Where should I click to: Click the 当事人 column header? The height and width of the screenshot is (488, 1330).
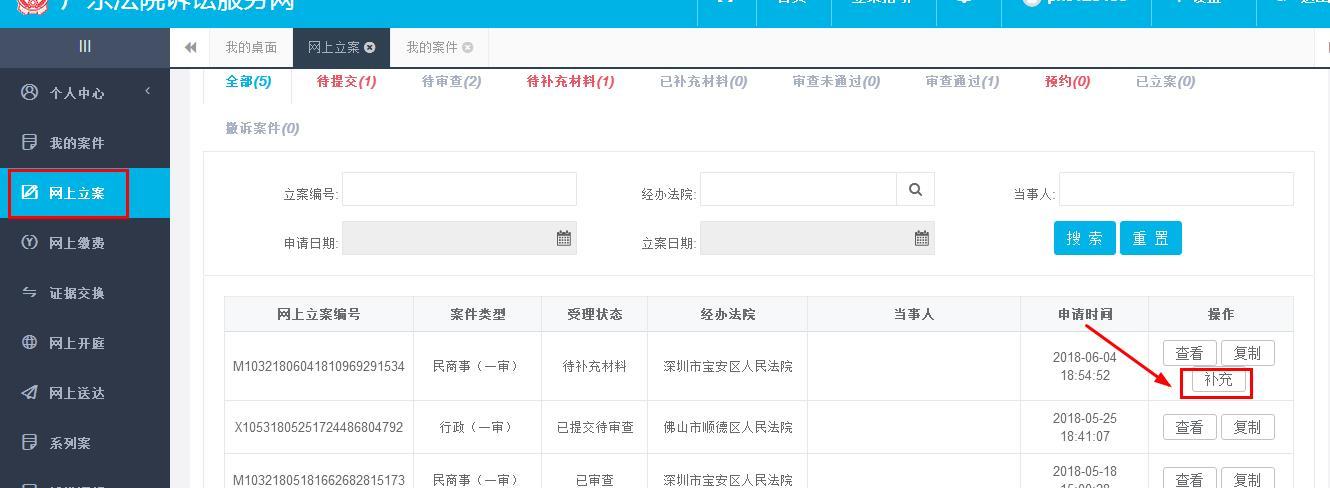click(x=913, y=314)
